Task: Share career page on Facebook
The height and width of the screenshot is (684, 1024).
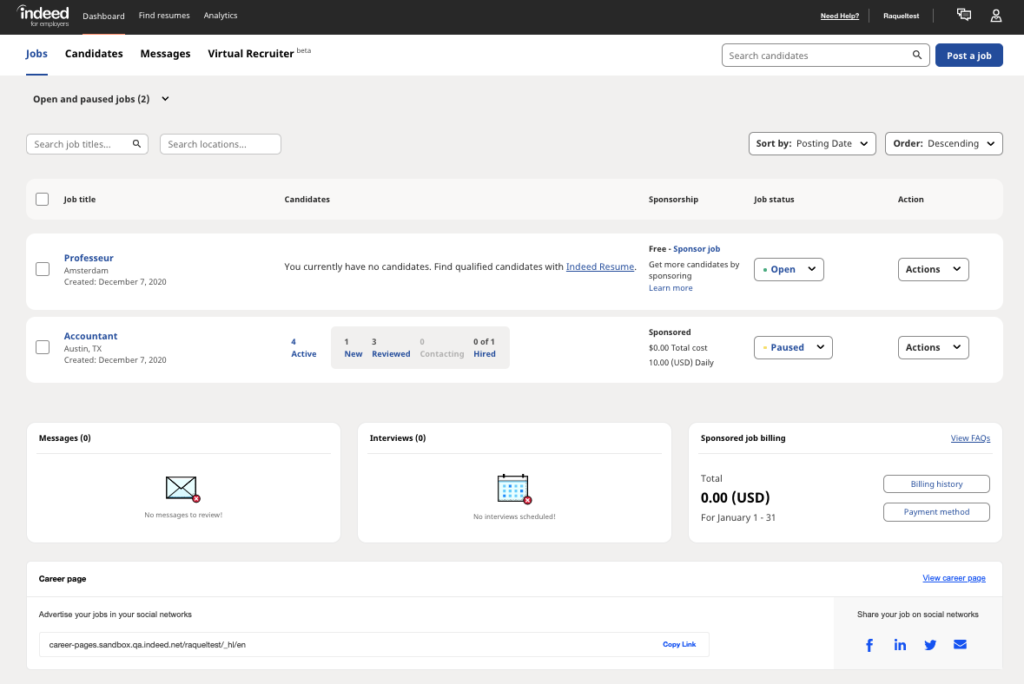Action: [x=869, y=645]
